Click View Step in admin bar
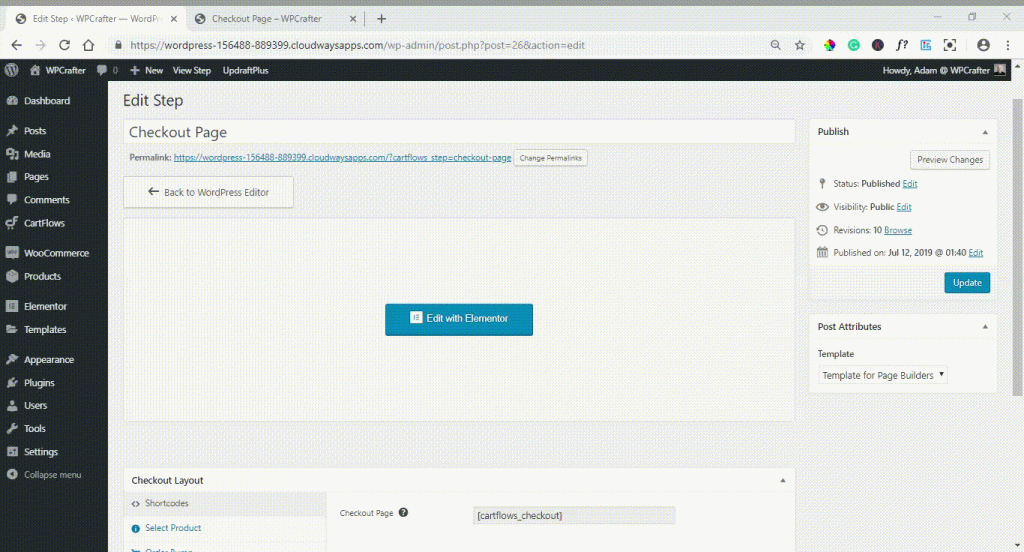The image size is (1024, 552). (x=191, y=70)
